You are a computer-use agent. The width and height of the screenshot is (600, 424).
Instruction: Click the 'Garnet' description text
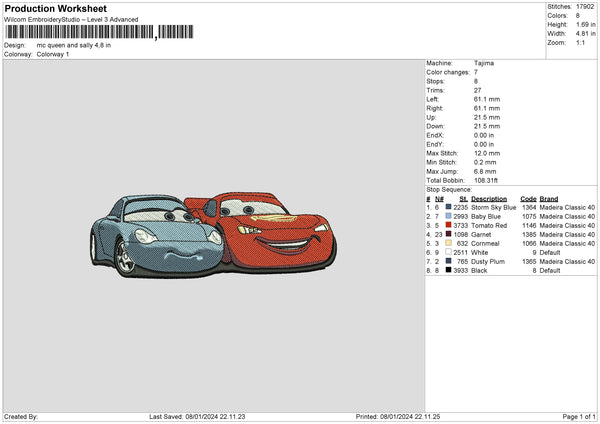click(481, 235)
